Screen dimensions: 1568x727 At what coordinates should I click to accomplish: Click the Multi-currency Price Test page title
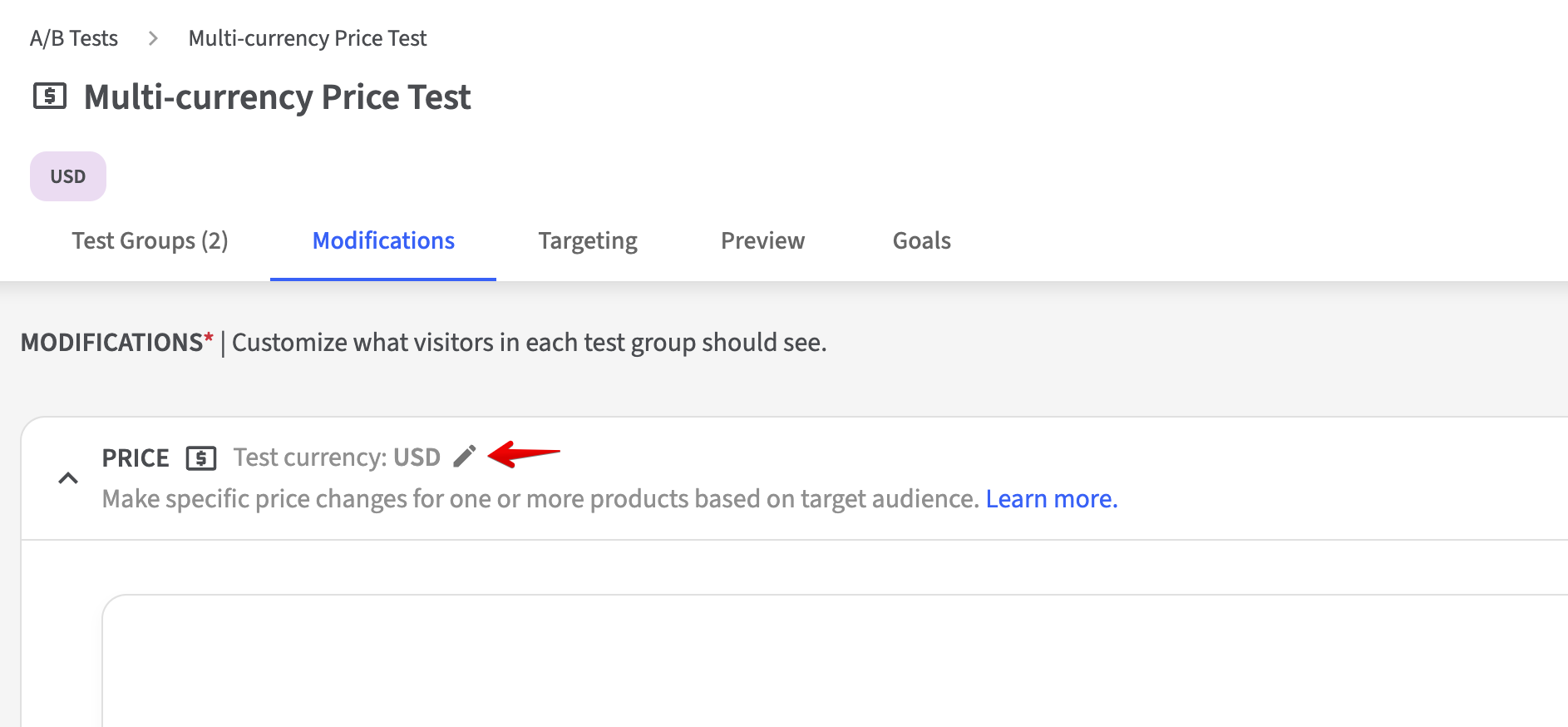pos(278,97)
